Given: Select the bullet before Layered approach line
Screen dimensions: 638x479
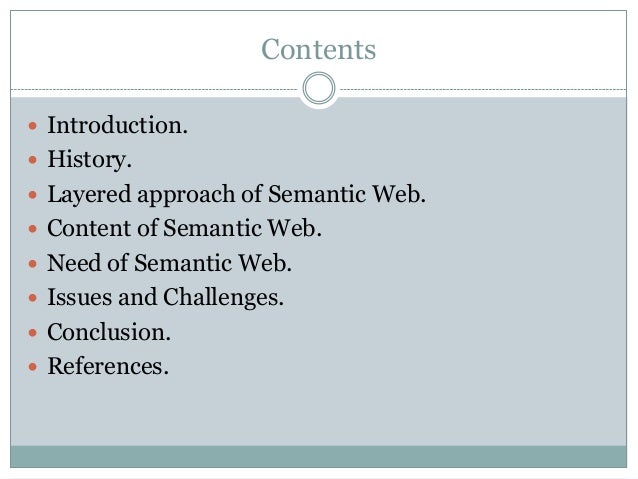Looking at the screenshot, I should (x=32, y=196).
